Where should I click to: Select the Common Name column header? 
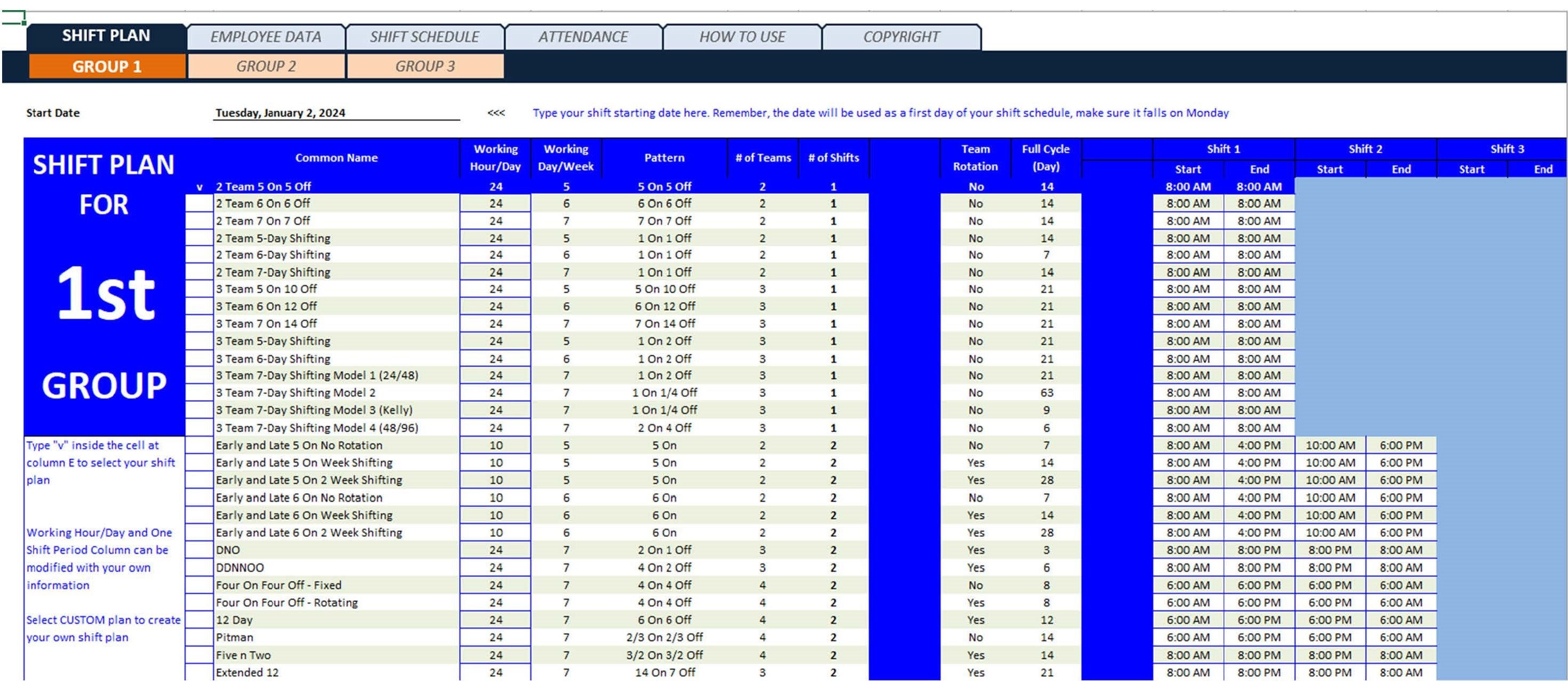(x=336, y=157)
